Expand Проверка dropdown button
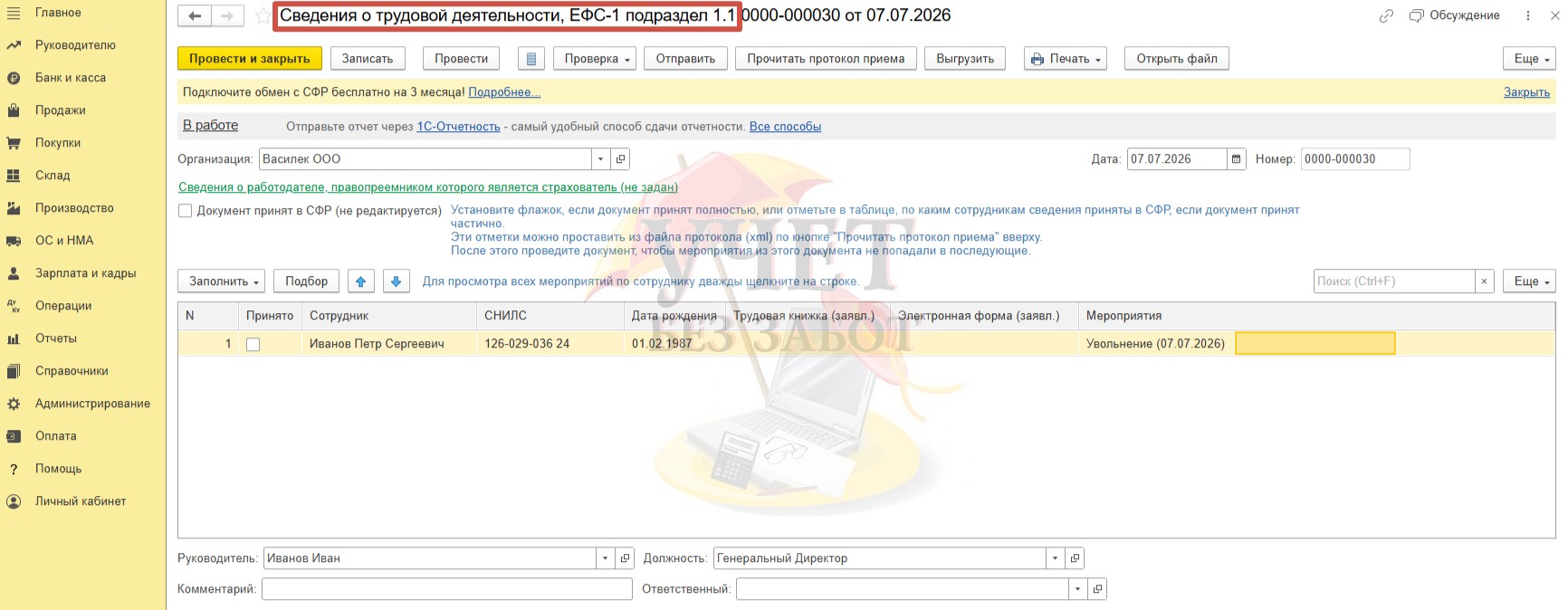 coord(595,59)
